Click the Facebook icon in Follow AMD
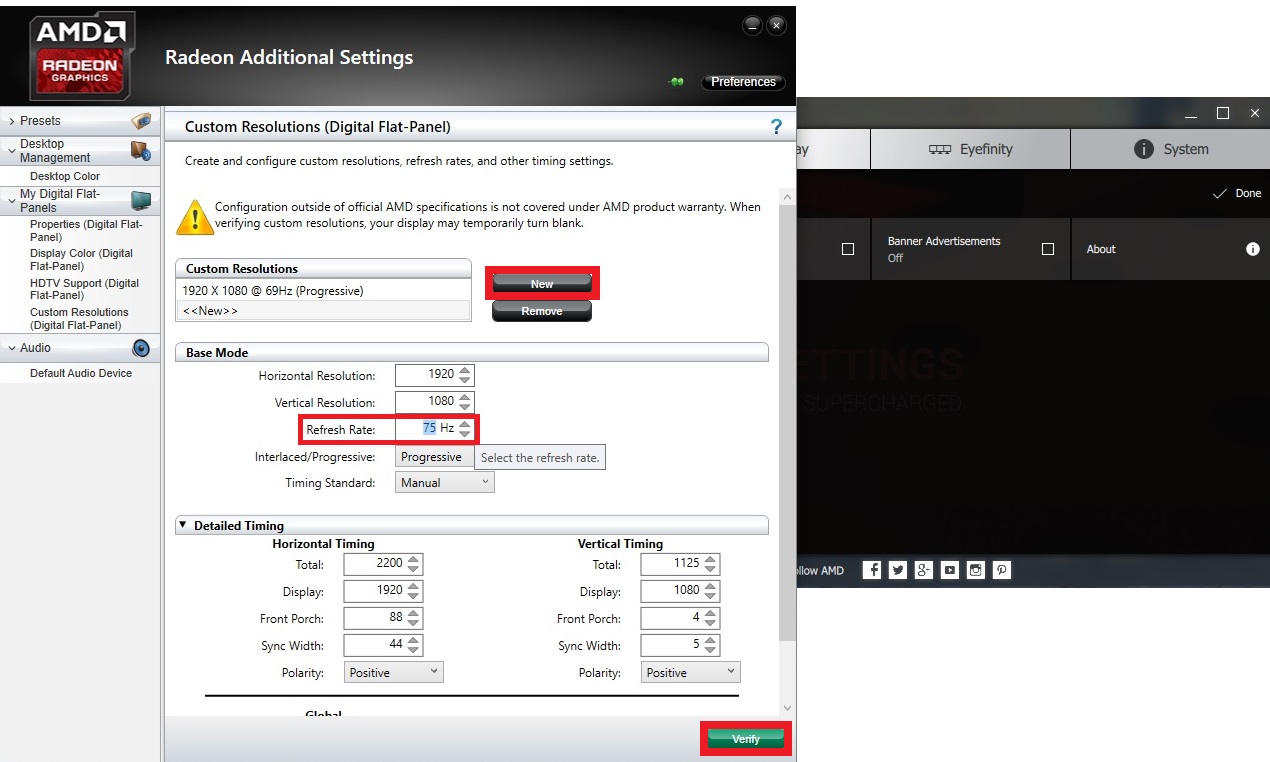 [x=872, y=570]
